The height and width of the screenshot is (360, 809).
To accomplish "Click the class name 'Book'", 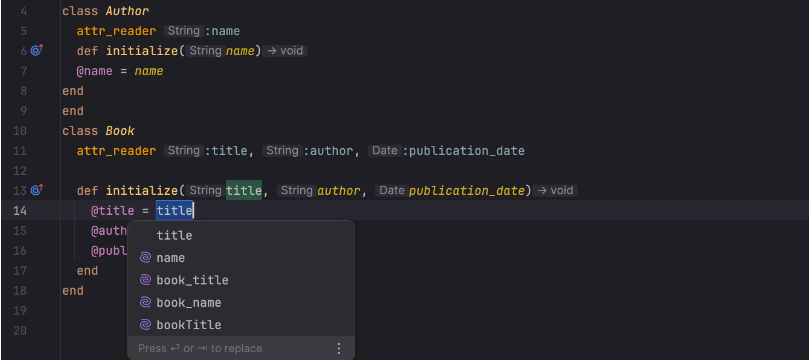I will (120, 131).
